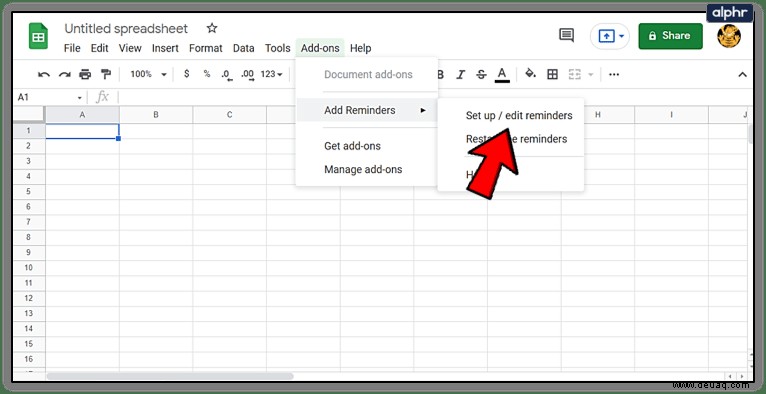Open comment history speech bubble icon
Image resolution: width=766 pixels, height=394 pixels.
tap(566, 35)
